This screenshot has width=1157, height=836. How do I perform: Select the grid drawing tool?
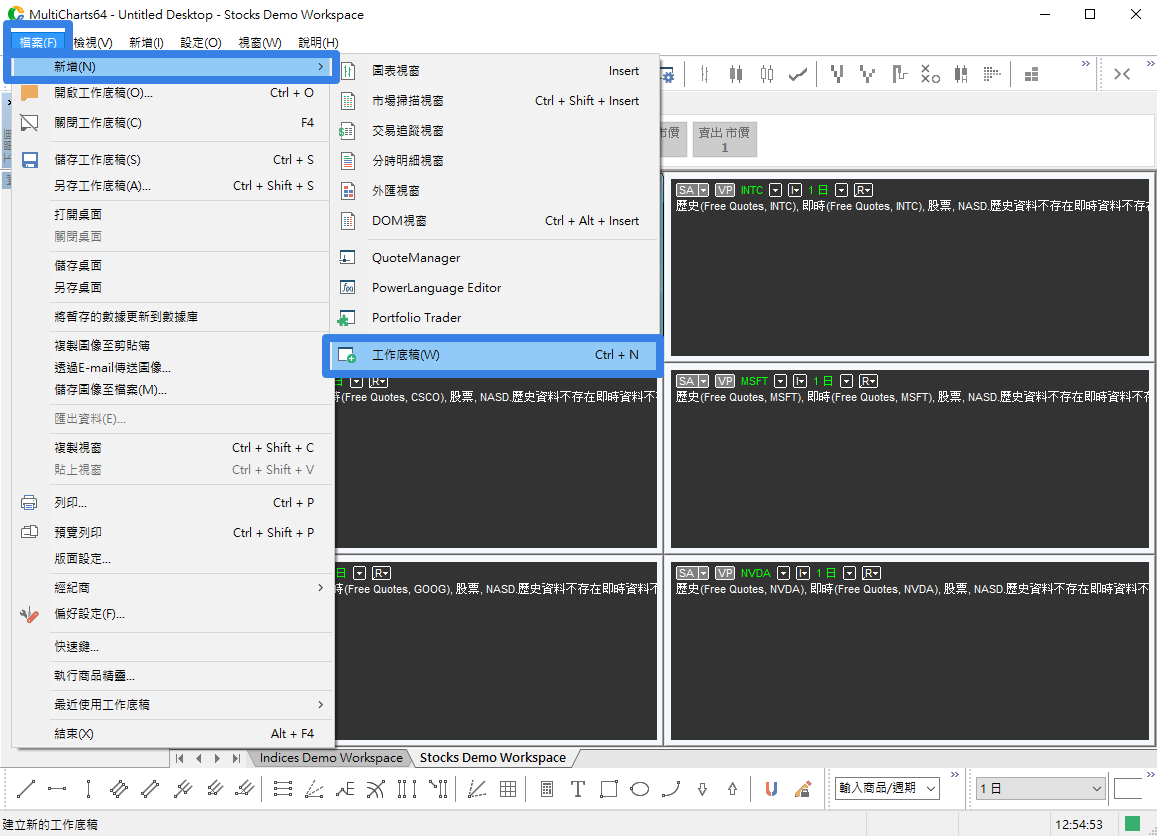pos(508,789)
